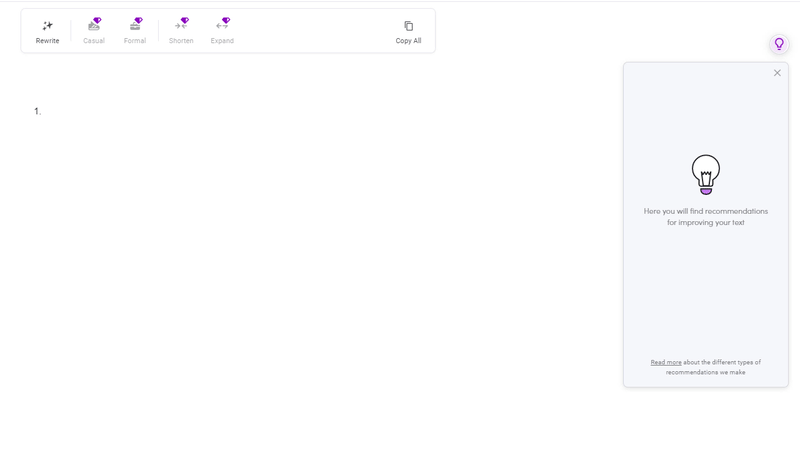Click the recommendations placeholder message text

coord(706,217)
